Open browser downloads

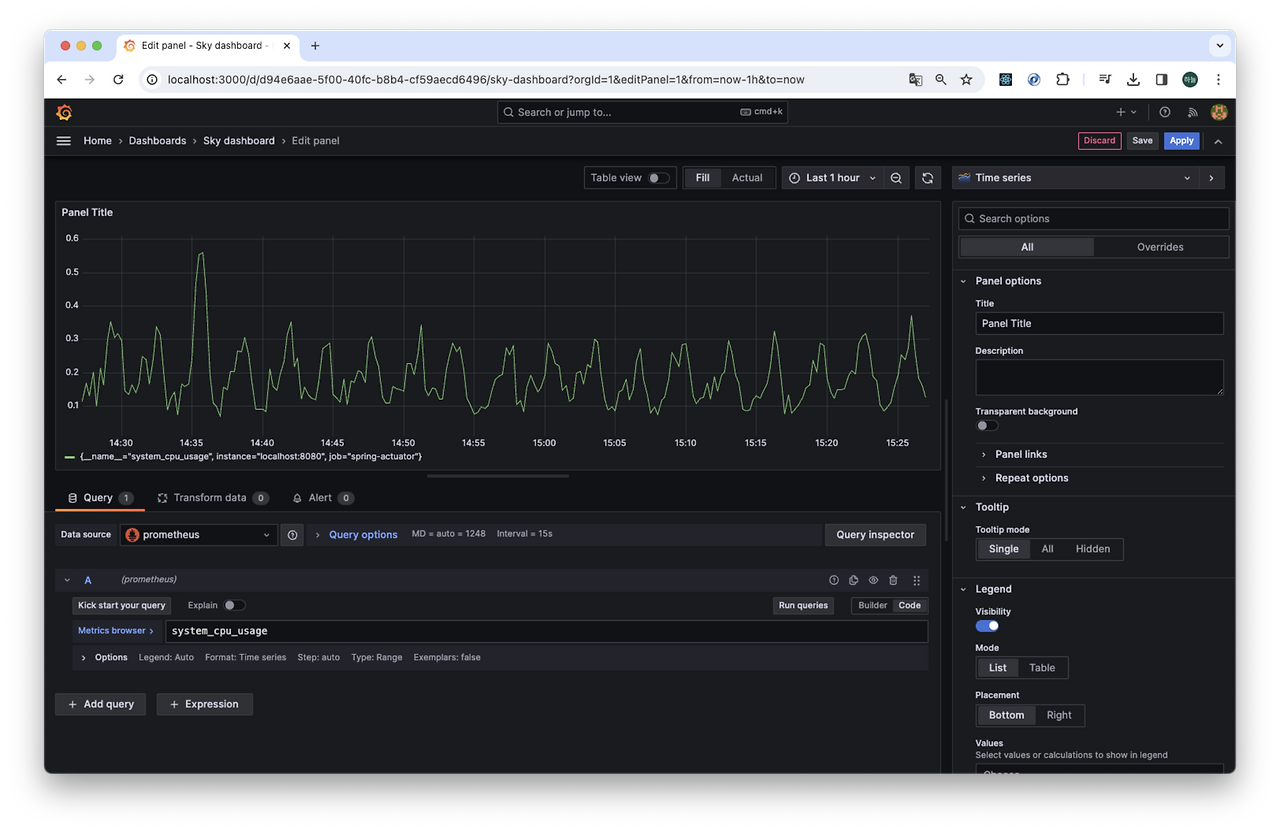(x=1133, y=79)
